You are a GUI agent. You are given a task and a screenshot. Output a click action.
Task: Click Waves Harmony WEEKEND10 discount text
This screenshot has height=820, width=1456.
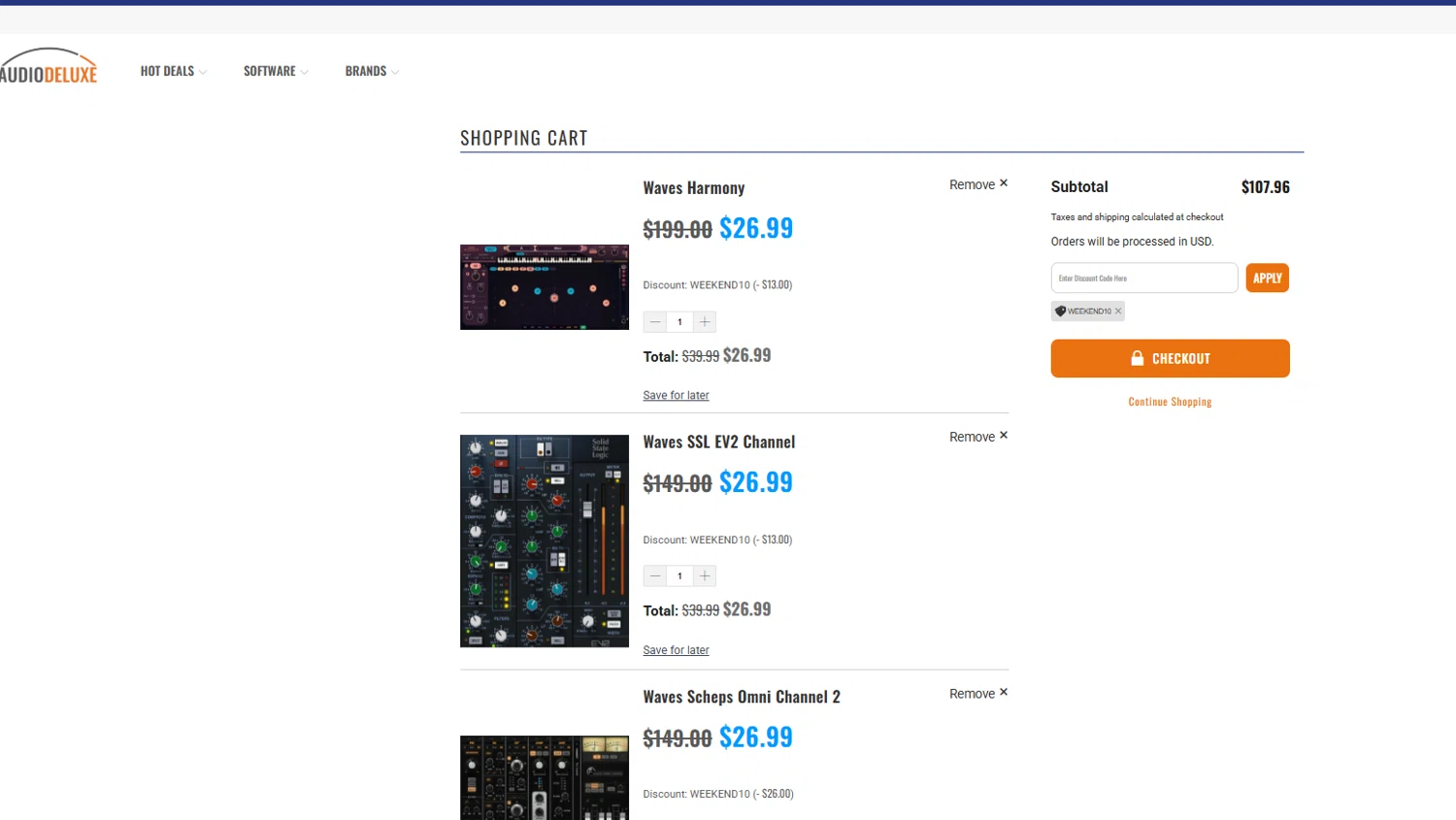pyautogui.click(x=717, y=285)
